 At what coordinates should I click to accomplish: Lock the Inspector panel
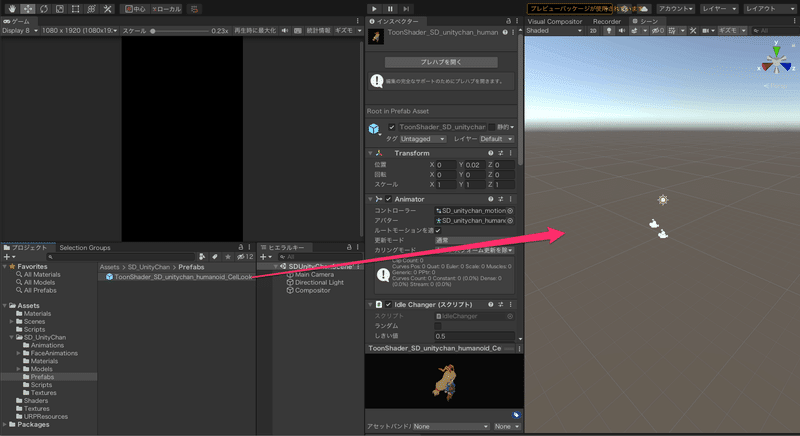click(x=508, y=21)
